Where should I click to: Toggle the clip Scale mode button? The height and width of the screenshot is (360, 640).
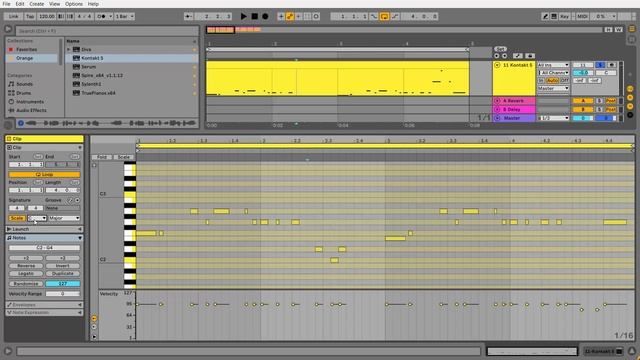tap(17, 218)
